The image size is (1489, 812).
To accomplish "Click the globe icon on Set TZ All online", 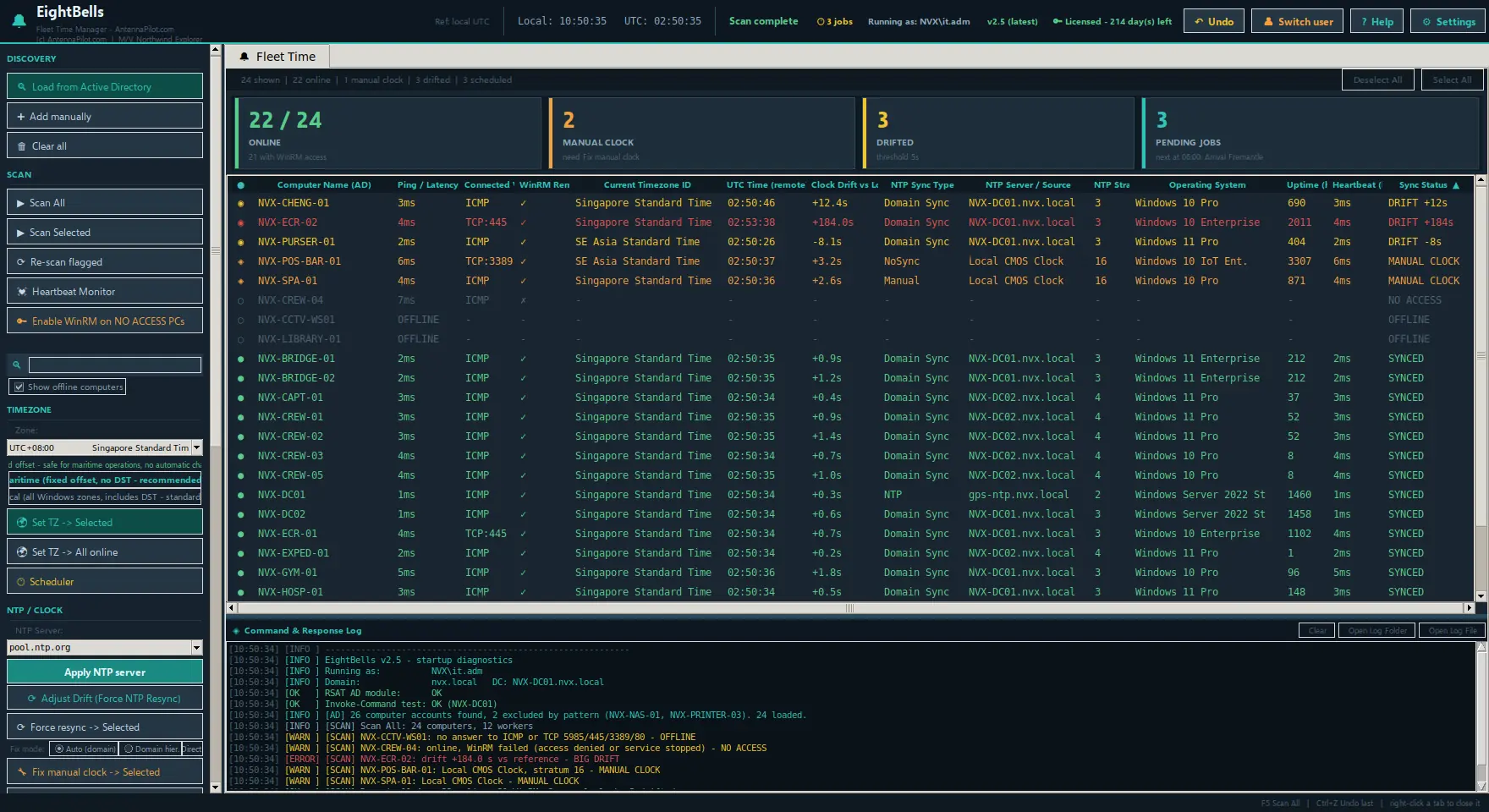I will tap(23, 552).
